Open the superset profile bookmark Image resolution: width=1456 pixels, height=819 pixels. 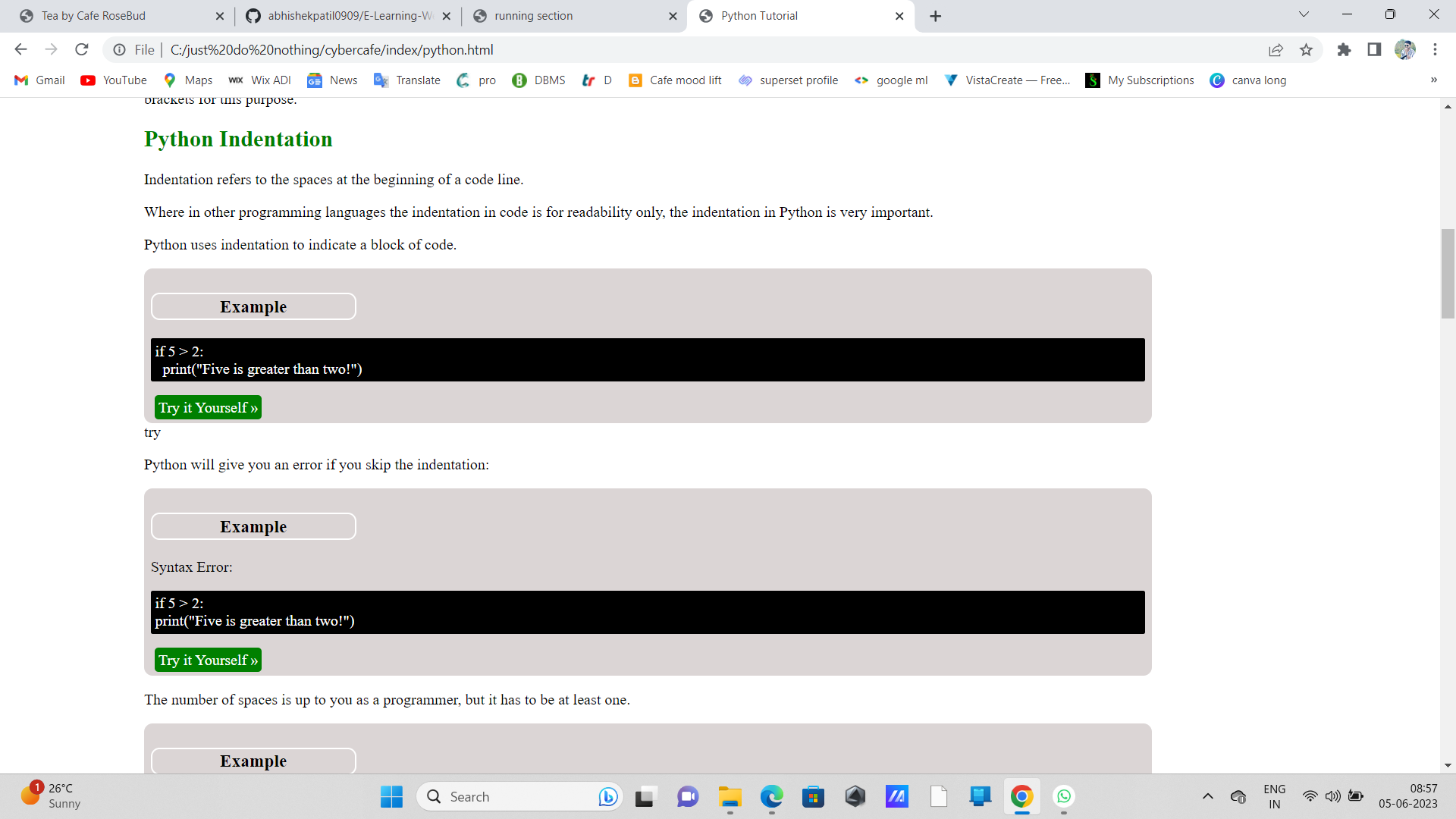pyautogui.click(x=787, y=80)
